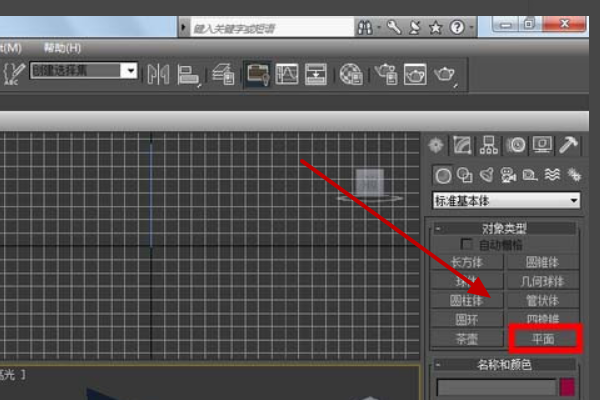Select the Systems category icon
Screen dimensions: 600x400
pyautogui.click(x=574, y=175)
